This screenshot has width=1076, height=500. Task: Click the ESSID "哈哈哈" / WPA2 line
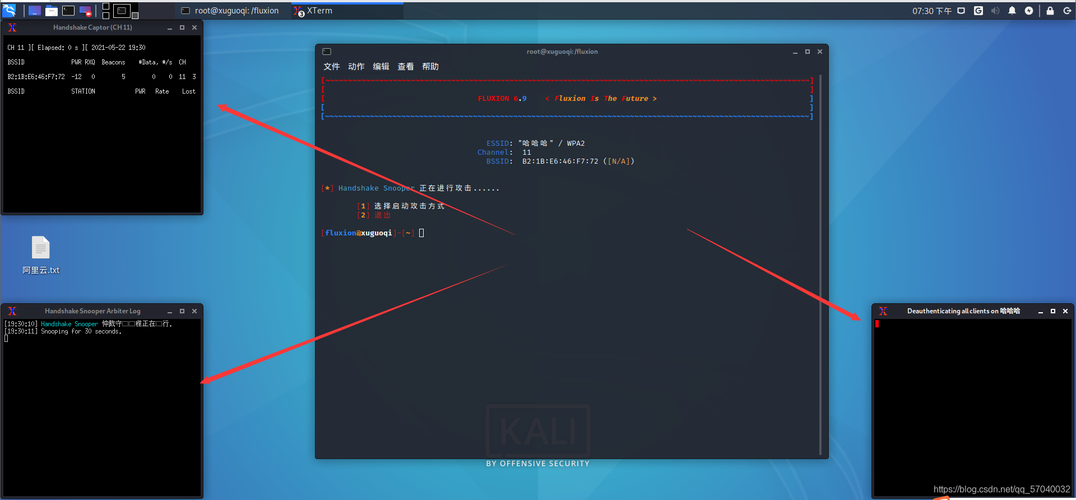click(536, 143)
